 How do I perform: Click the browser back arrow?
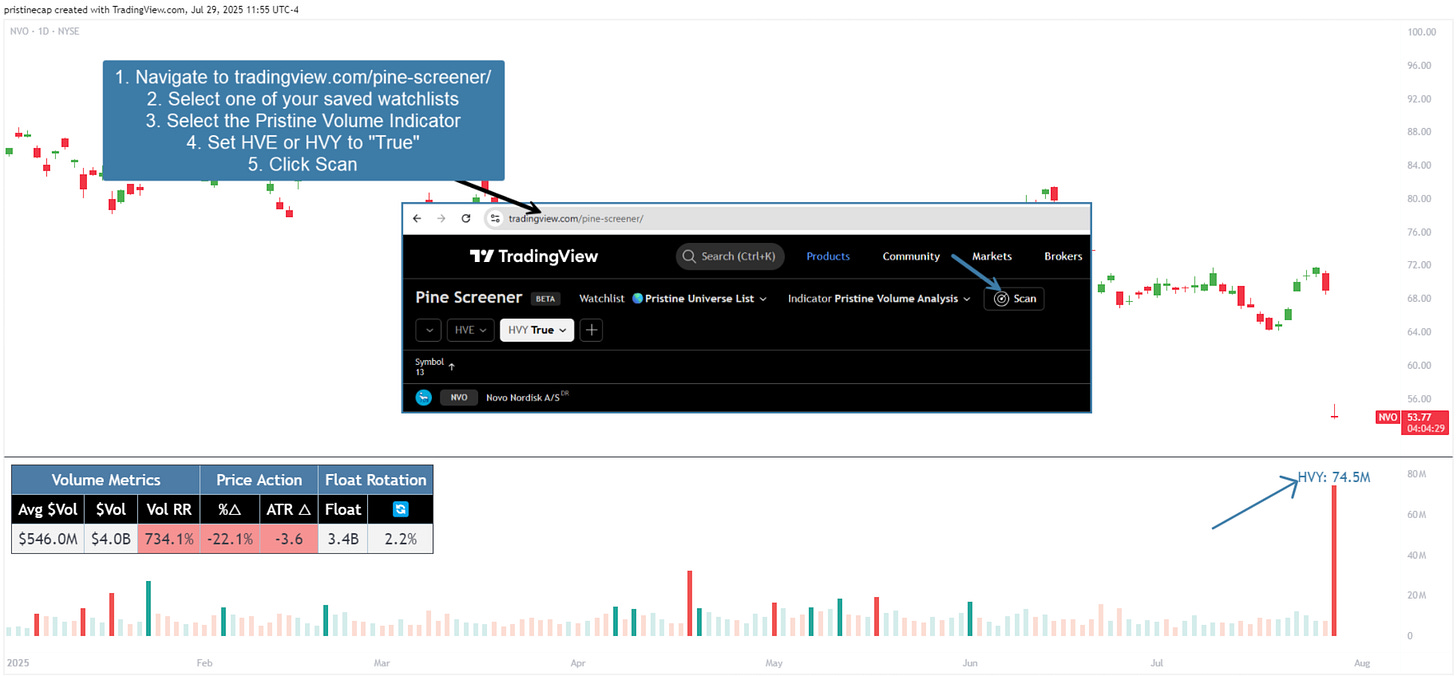point(418,218)
